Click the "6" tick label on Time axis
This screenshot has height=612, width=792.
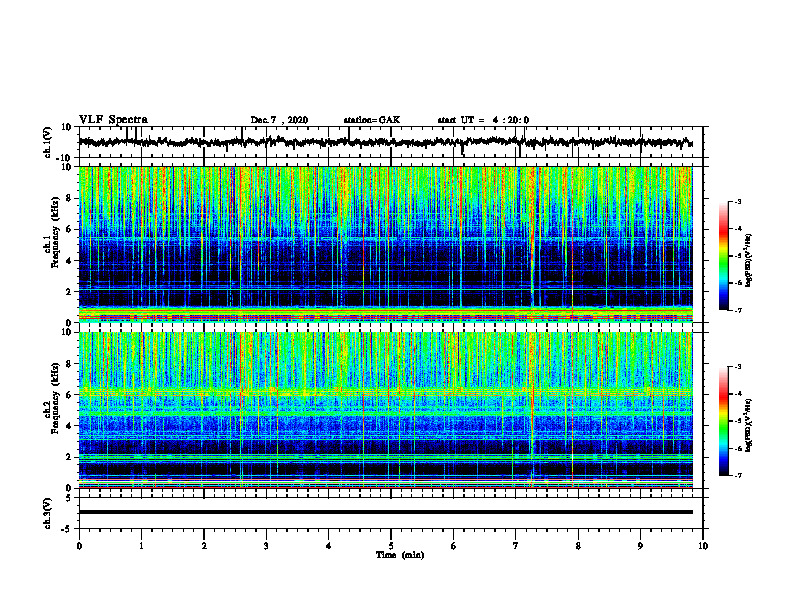pyautogui.click(x=454, y=546)
